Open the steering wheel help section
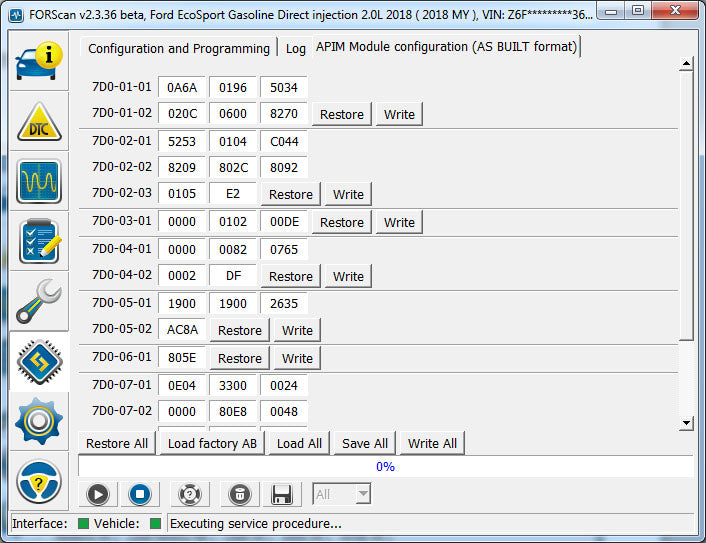 point(39,481)
